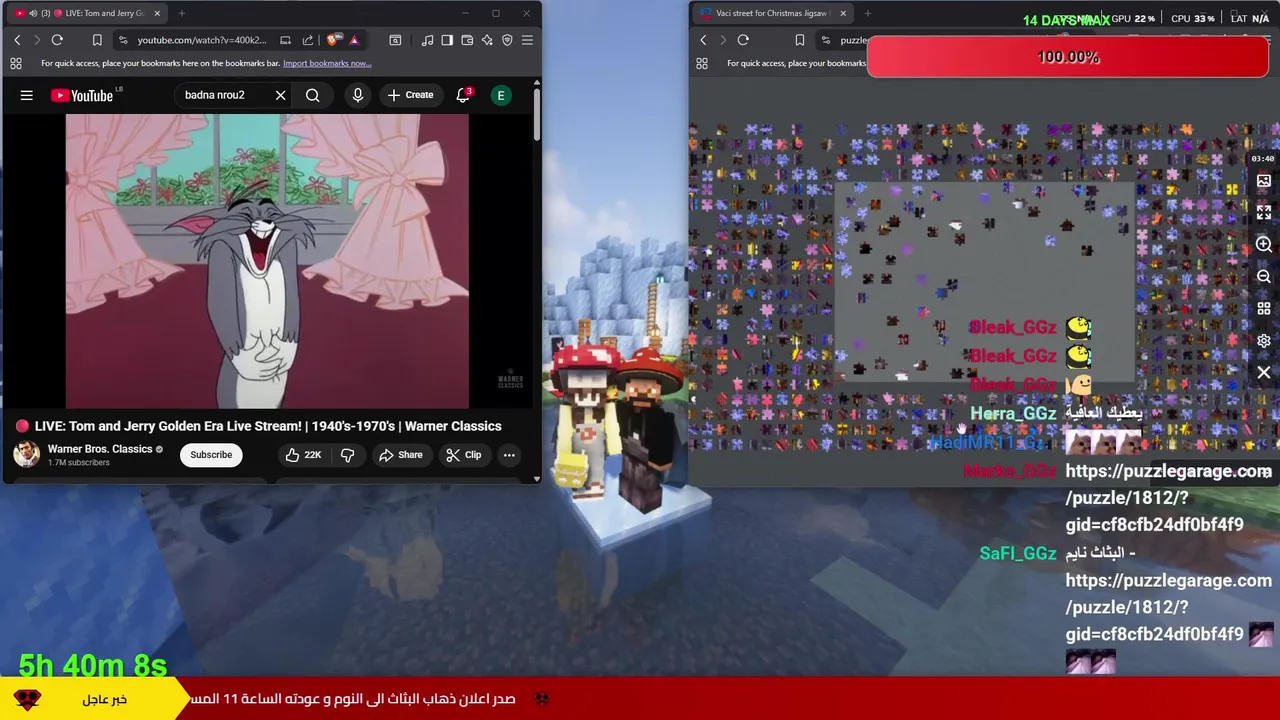
Task: Clip the Tom and Jerry video
Action: (464, 455)
